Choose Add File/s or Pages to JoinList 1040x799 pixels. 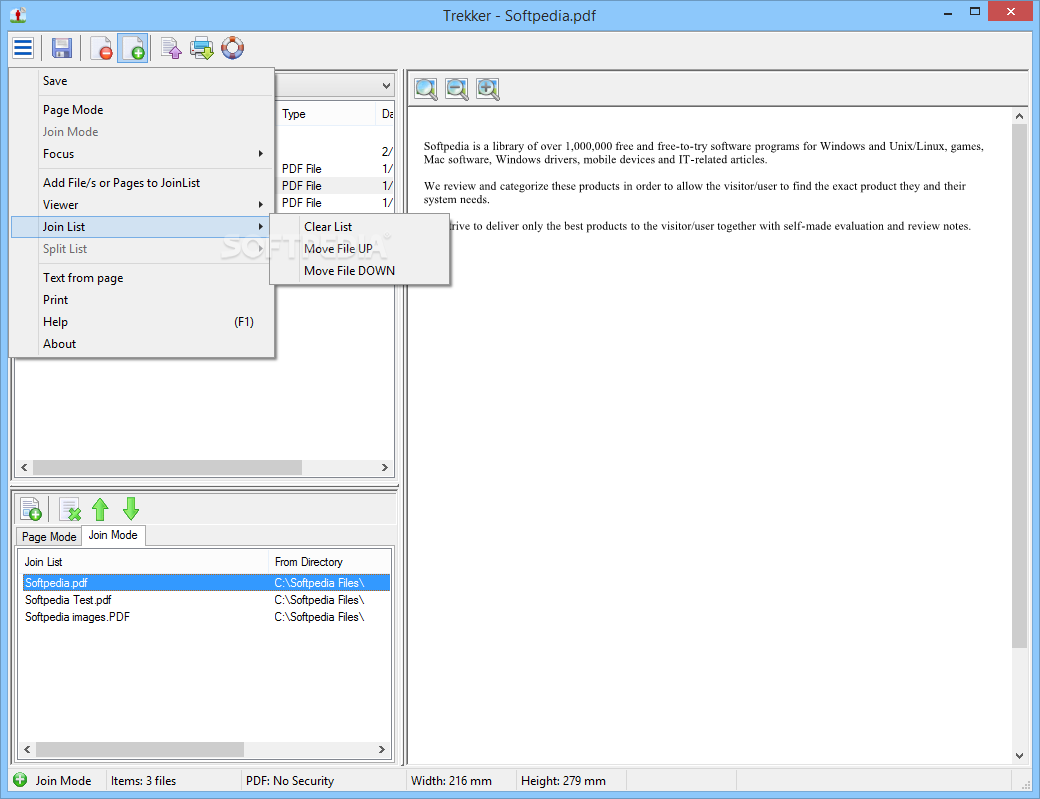coord(142,183)
